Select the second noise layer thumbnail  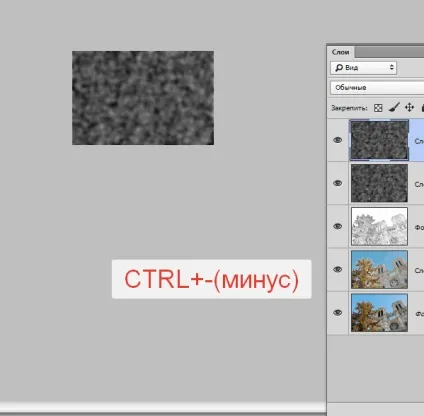[x=379, y=183]
